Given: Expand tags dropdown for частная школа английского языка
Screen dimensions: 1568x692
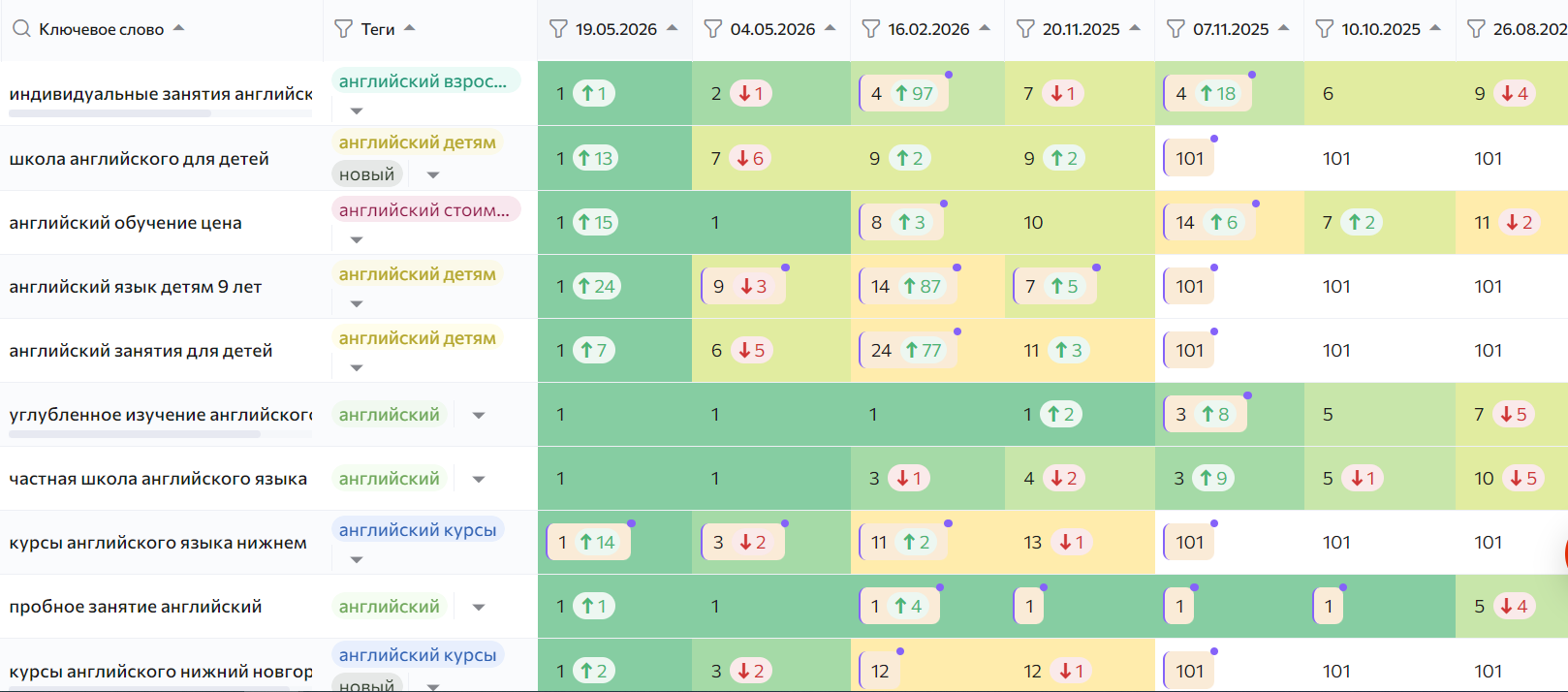Looking at the screenshot, I should coord(479,479).
